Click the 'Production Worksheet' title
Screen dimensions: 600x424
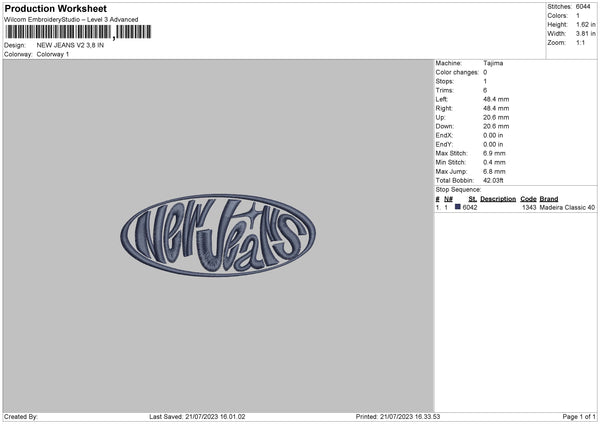[x=55, y=8]
